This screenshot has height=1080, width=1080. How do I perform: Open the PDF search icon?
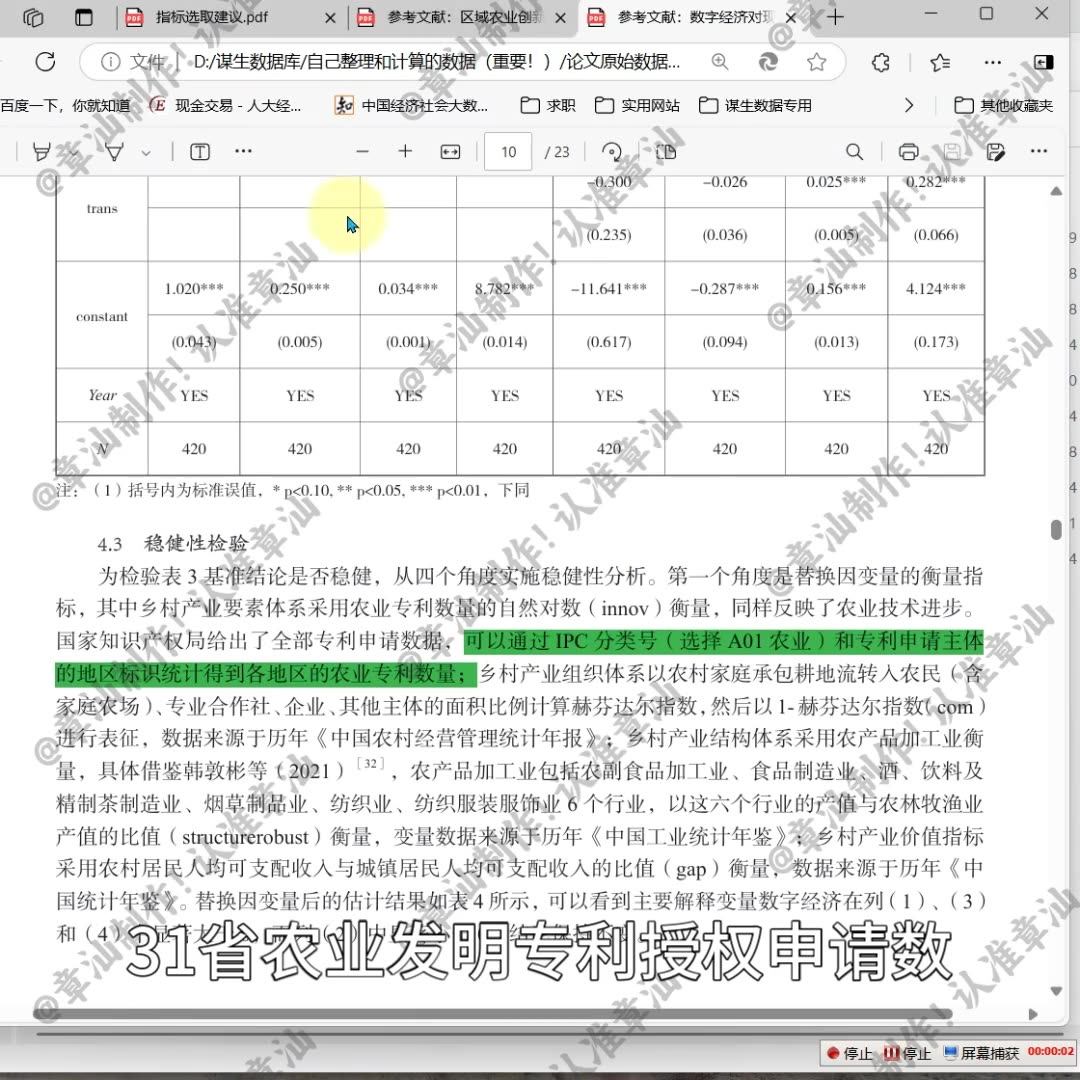click(854, 151)
